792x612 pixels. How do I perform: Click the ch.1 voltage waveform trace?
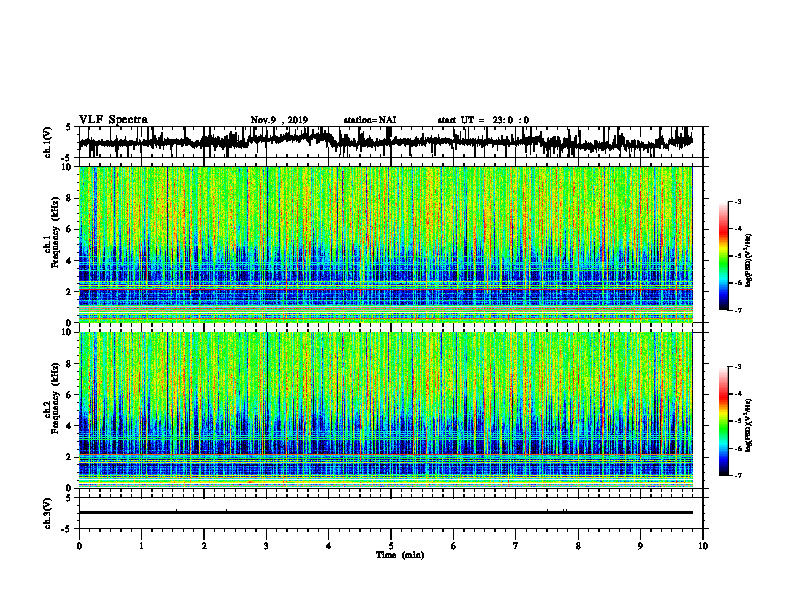[385, 141]
